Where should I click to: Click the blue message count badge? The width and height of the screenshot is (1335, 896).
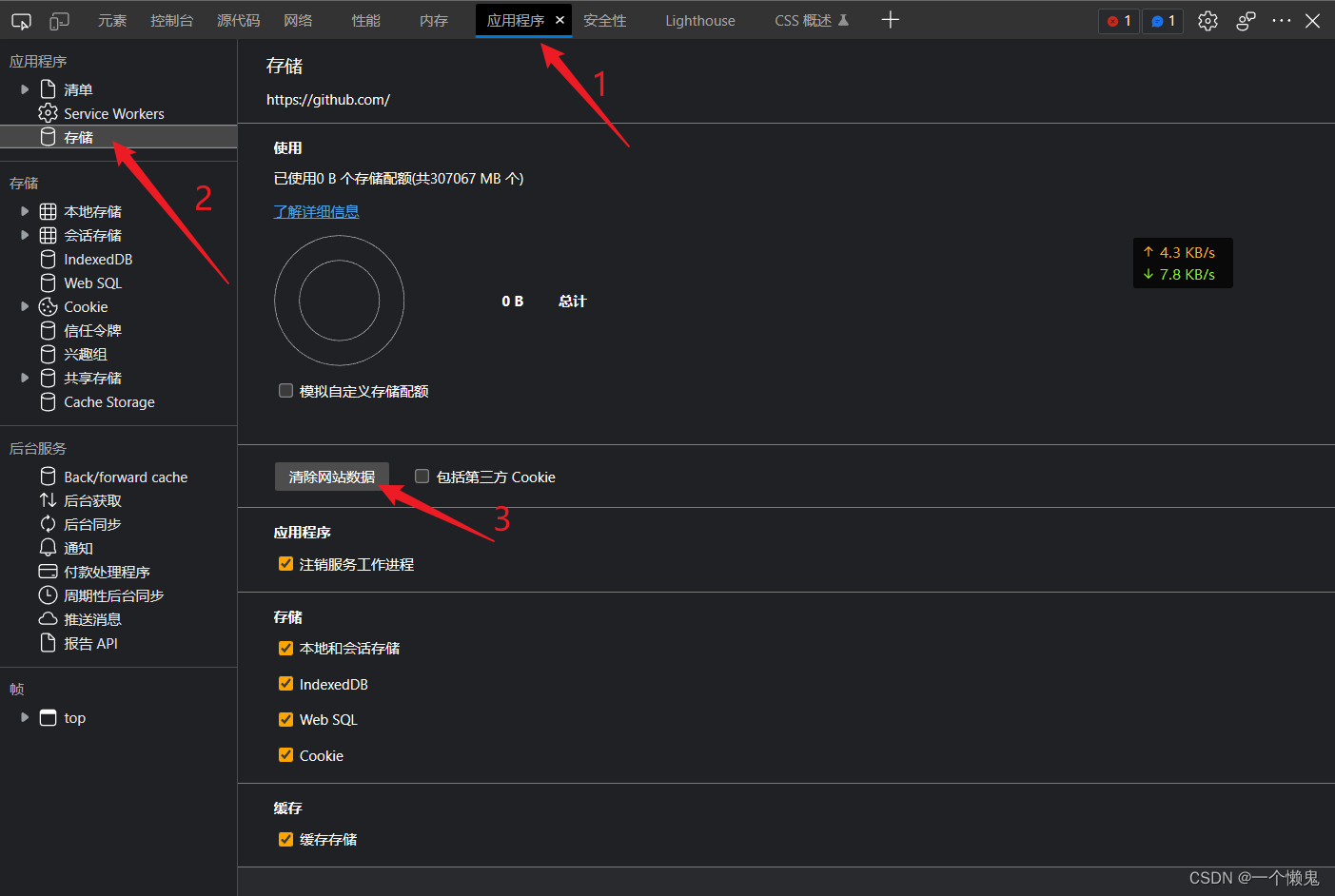(1163, 21)
